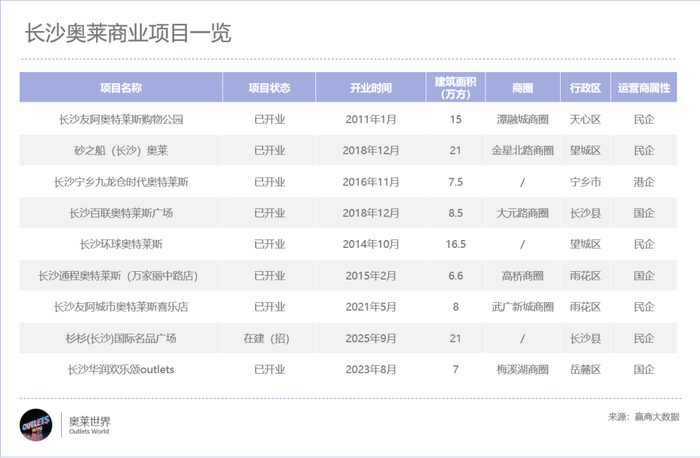
Task: Click the area value 15
Action: [x=455, y=119]
